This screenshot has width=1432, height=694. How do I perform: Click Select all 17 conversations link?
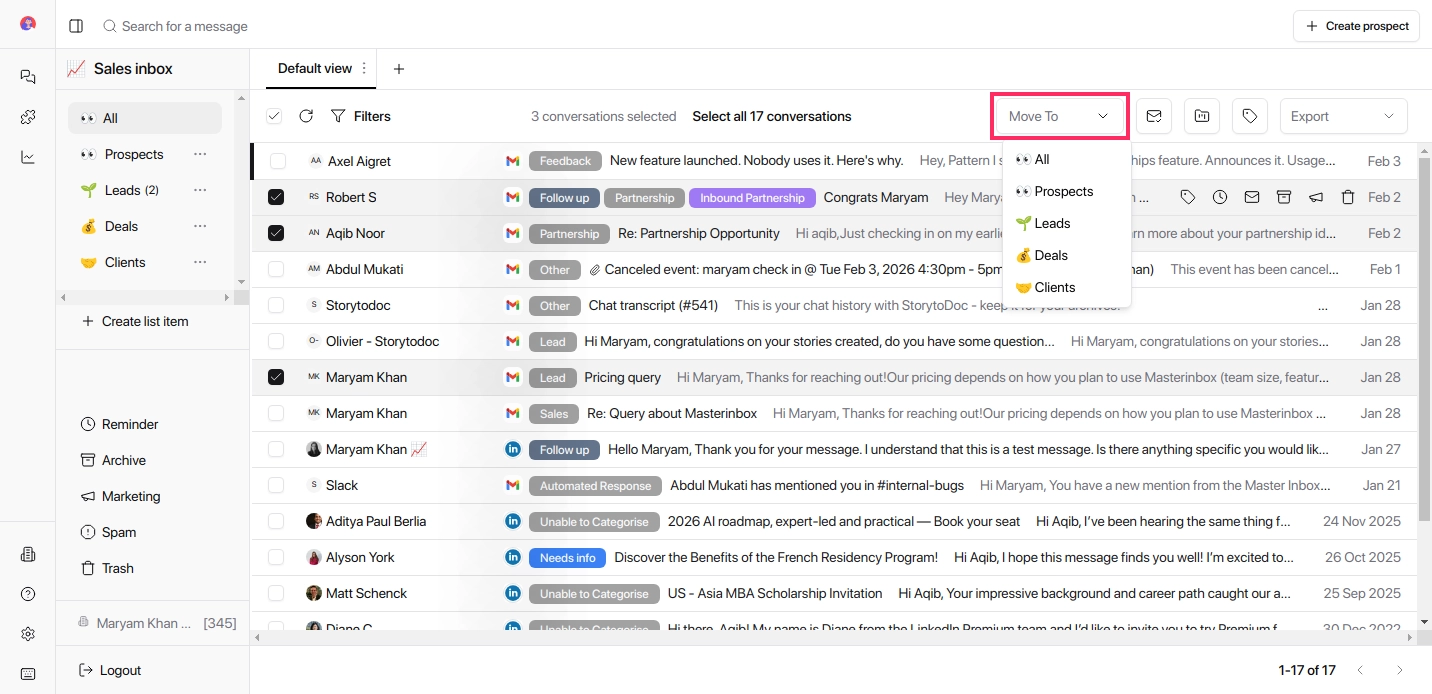[771, 116]
